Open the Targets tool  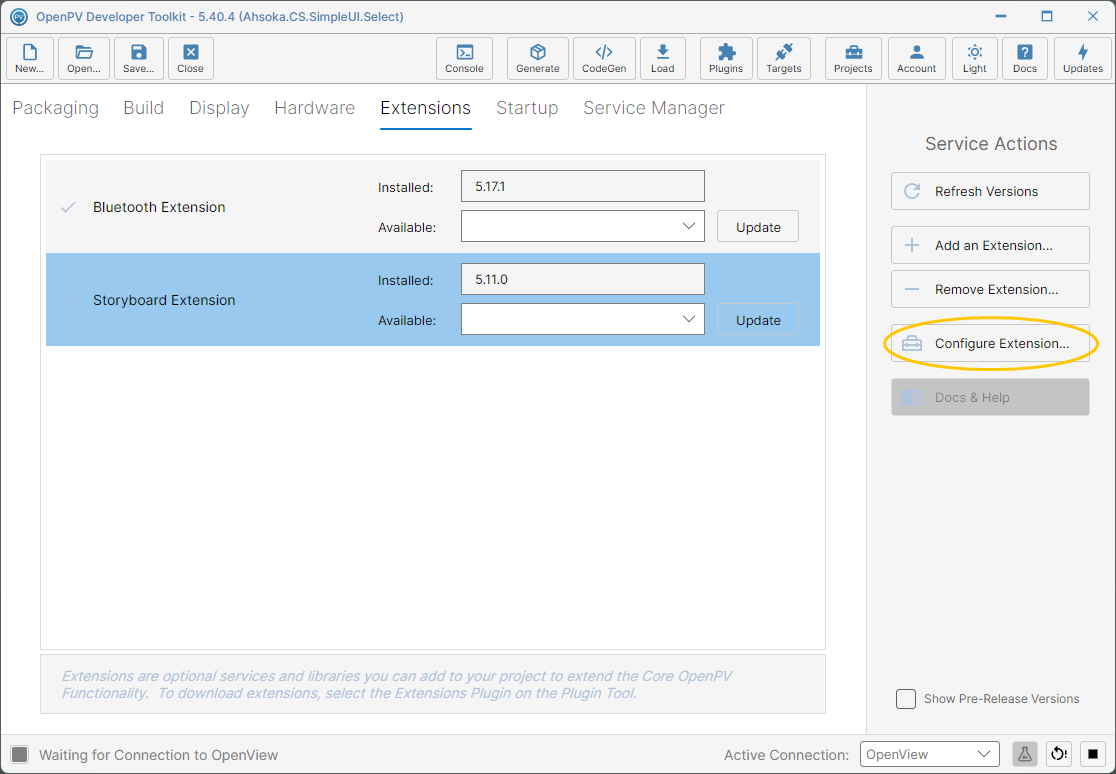point(784,58)
